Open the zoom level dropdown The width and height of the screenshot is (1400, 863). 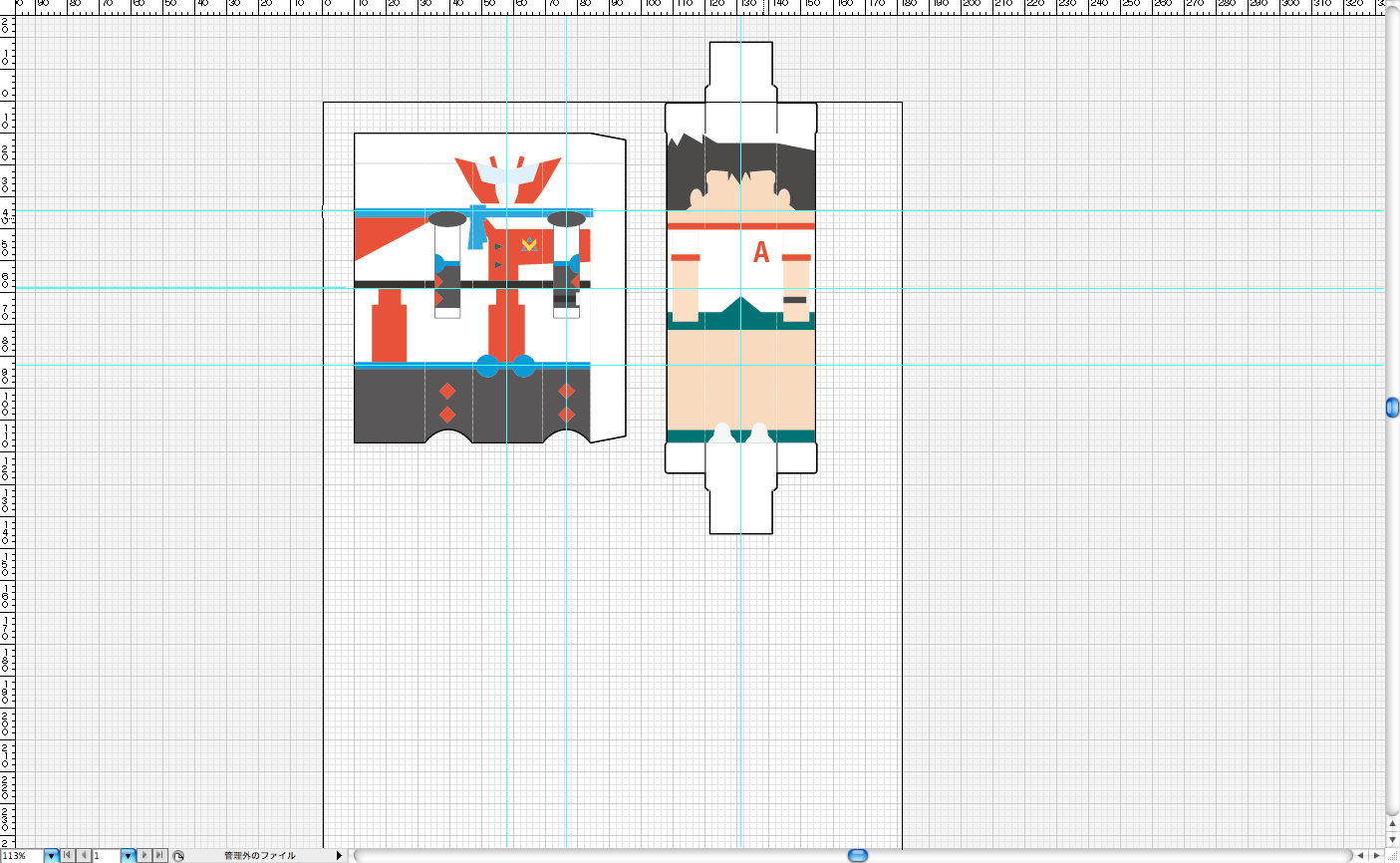pyautogui.click(x=51, y=855)
